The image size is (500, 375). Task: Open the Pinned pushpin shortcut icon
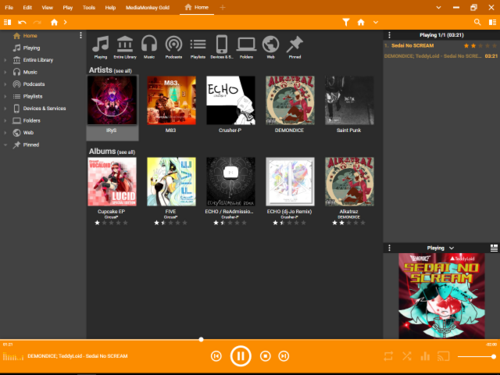pos(295,44)
